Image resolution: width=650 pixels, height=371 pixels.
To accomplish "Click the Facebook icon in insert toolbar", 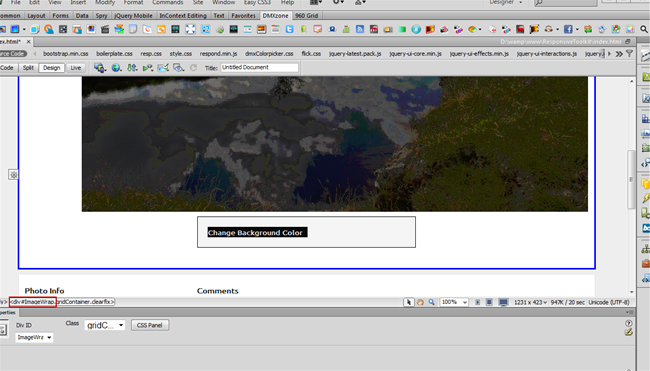I will 568,29.
